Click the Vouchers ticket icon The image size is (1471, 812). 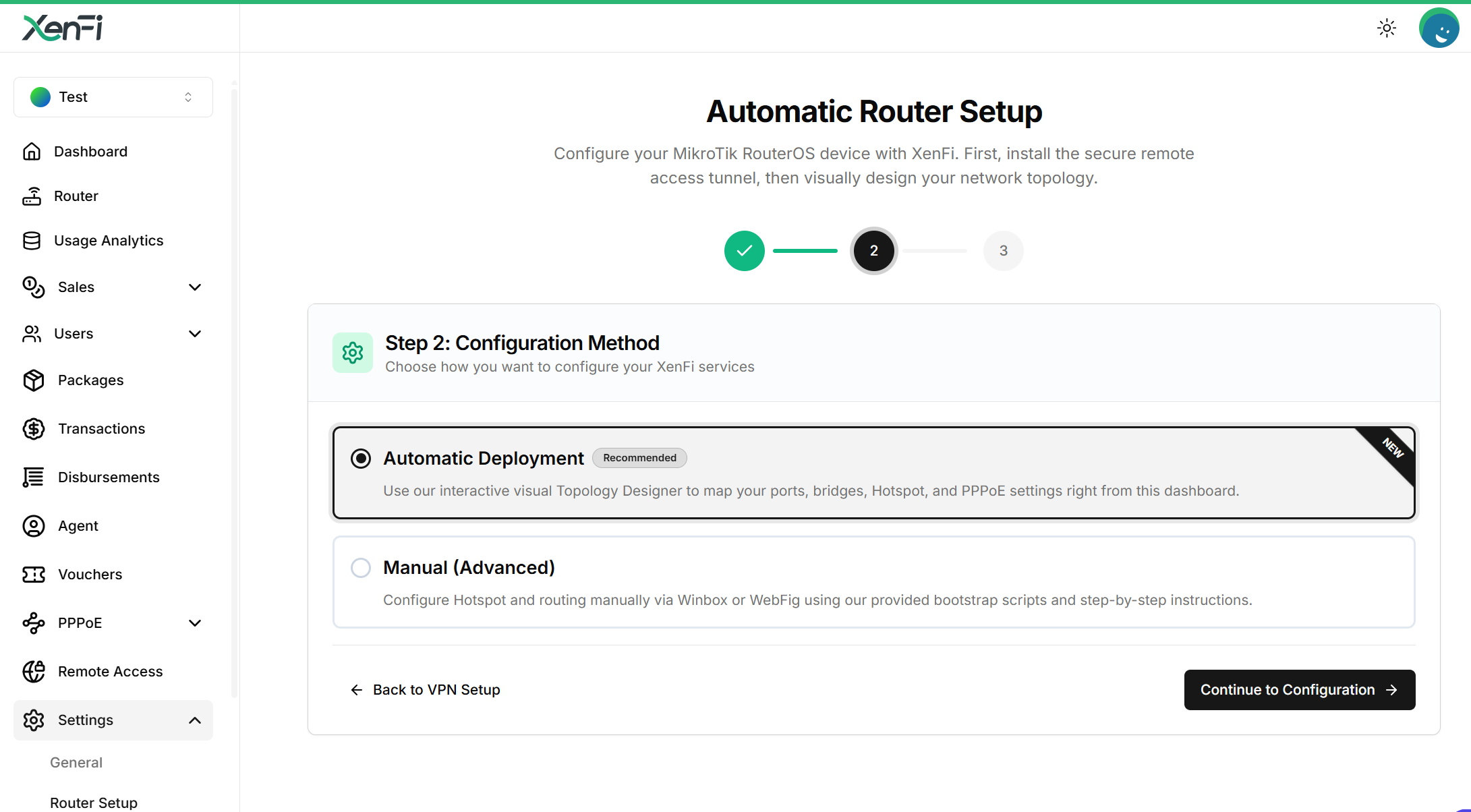tap(33, 575)
